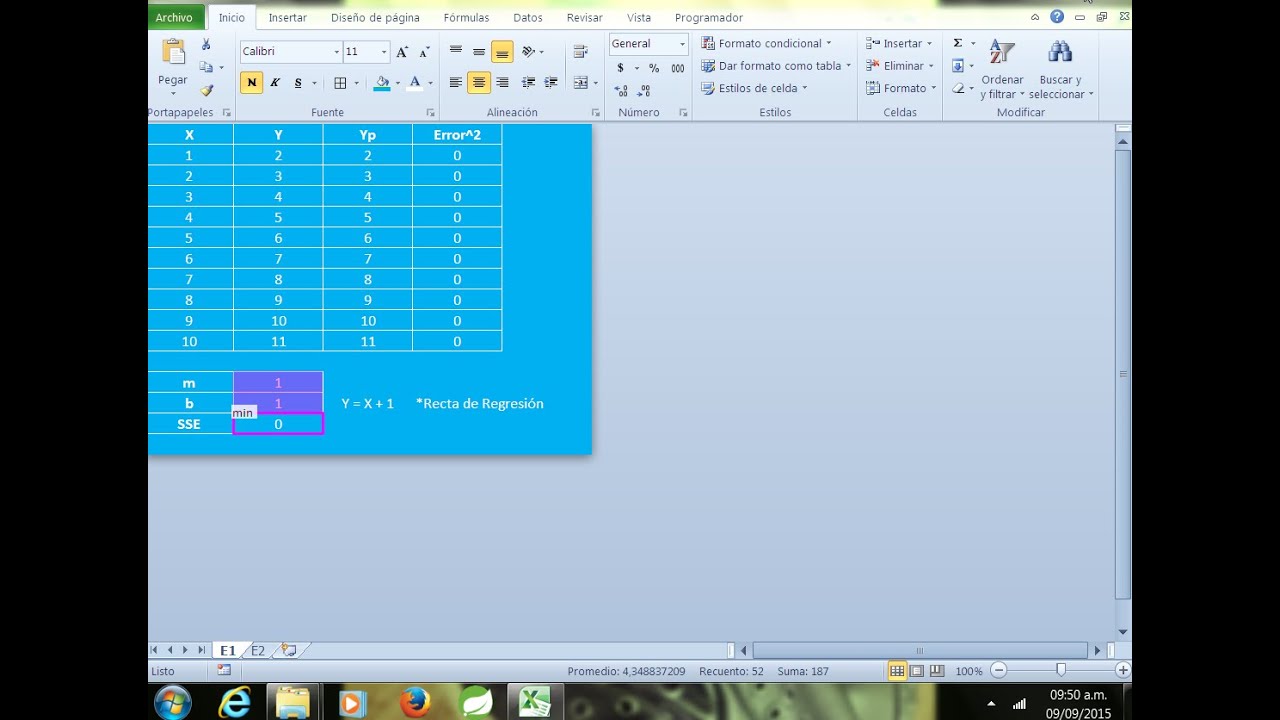Open the Archivo tab
This screenshot has width=1280, height=720.
pos(175,17)
